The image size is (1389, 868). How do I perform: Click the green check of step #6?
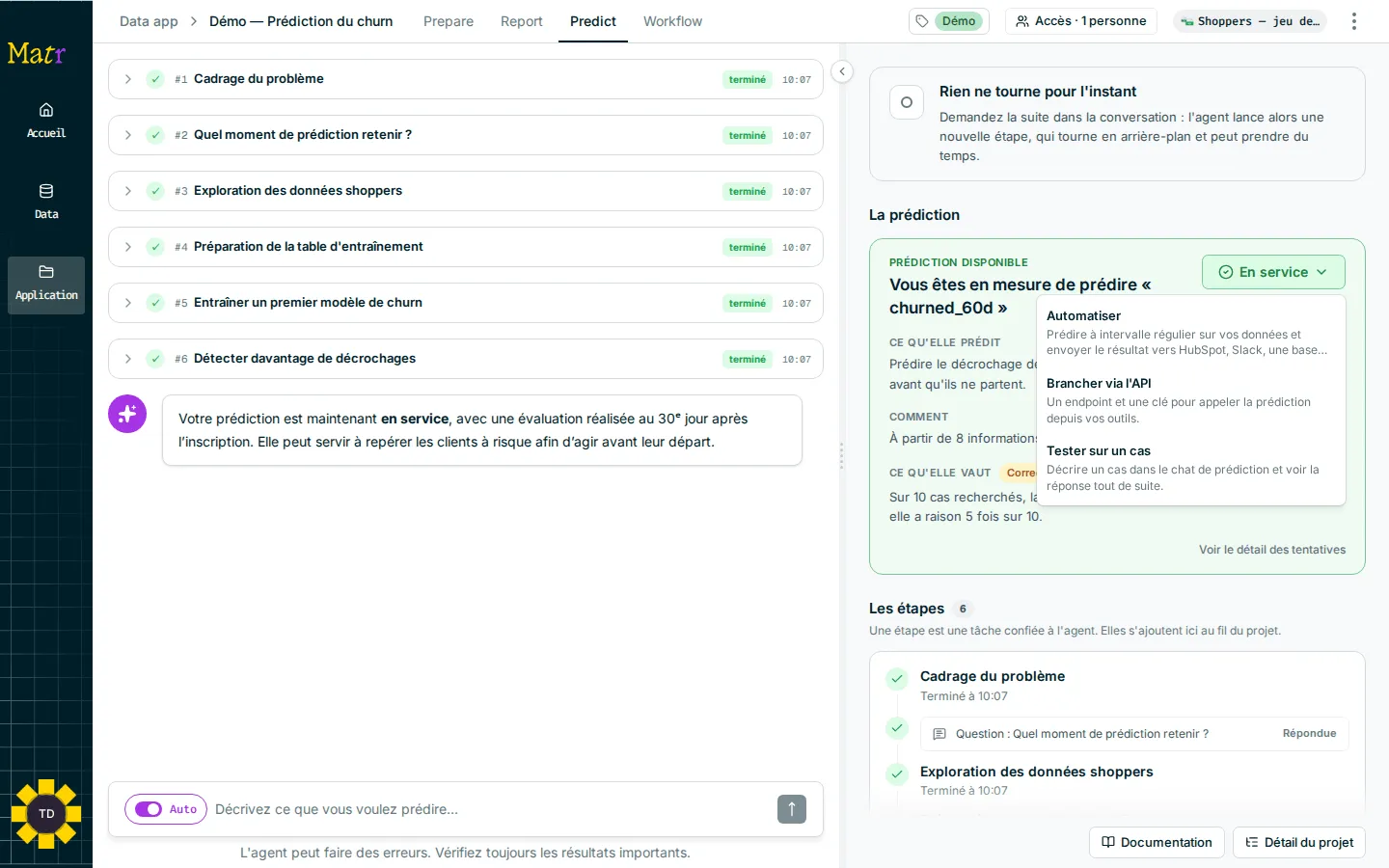(155, 359)
